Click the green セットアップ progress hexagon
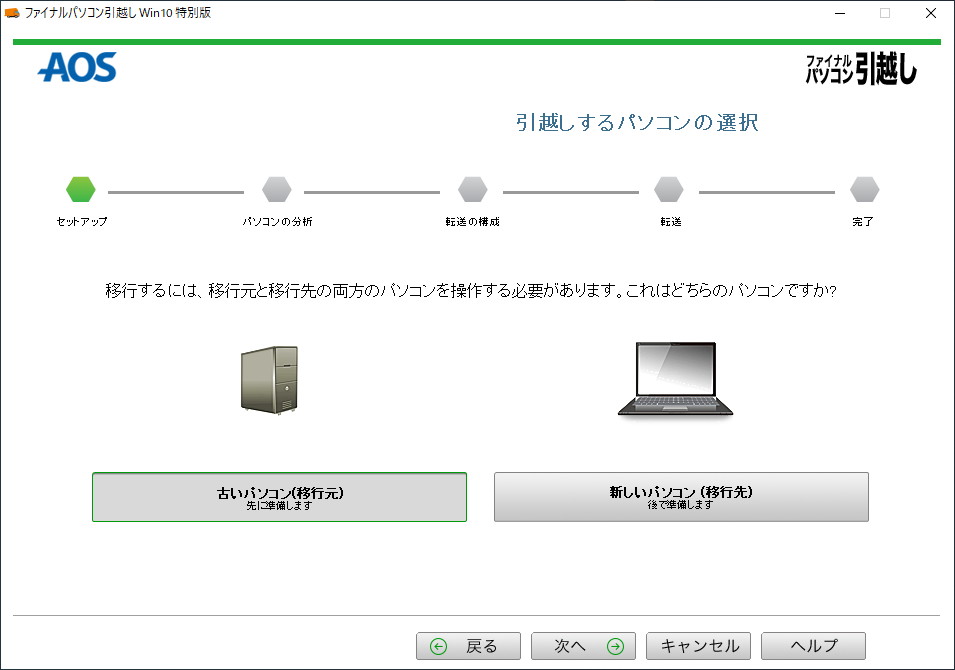The width and height of the screenshot is (955, 670). (x=80, y=189)
